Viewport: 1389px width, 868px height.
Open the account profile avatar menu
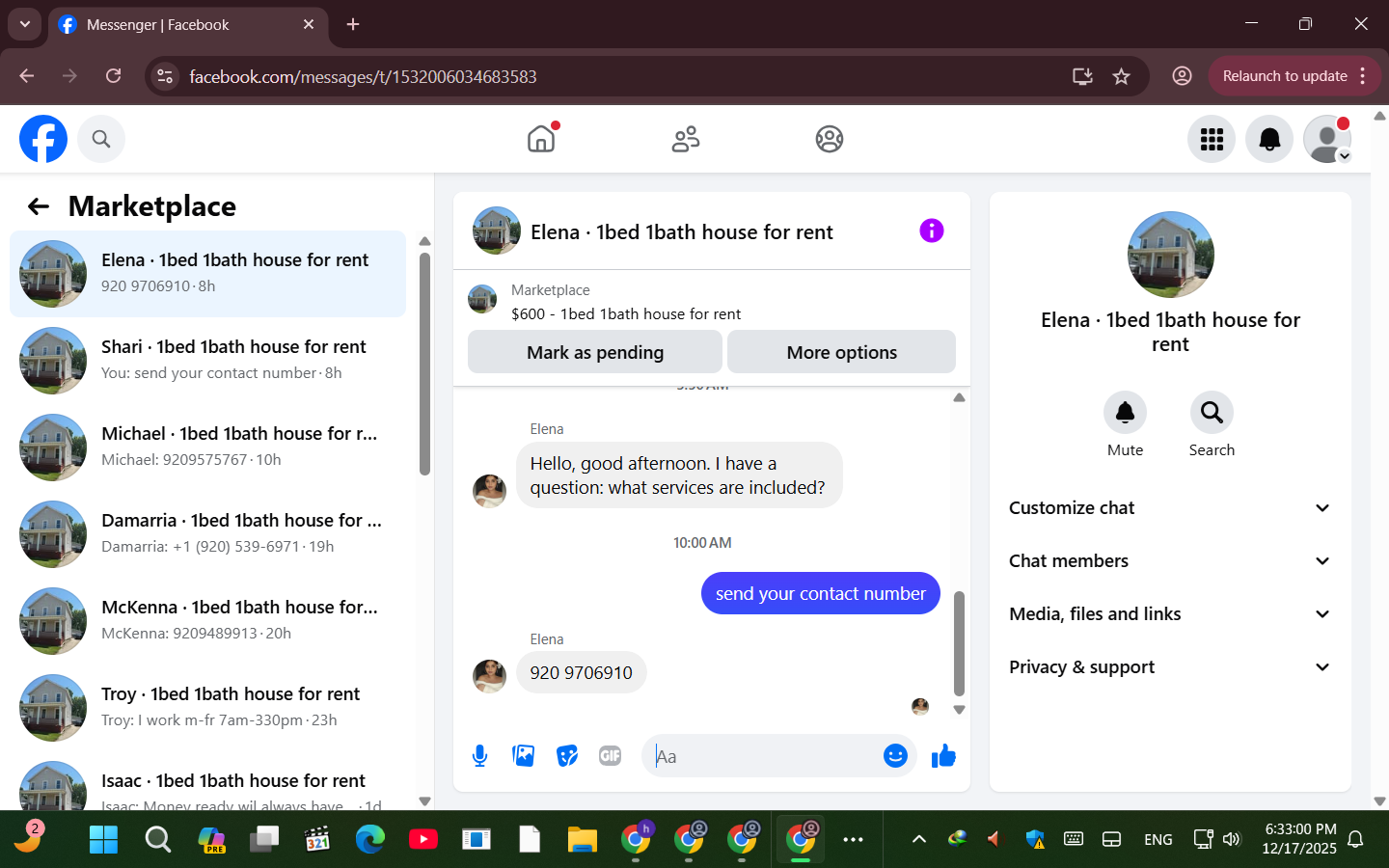(1327, 139)
